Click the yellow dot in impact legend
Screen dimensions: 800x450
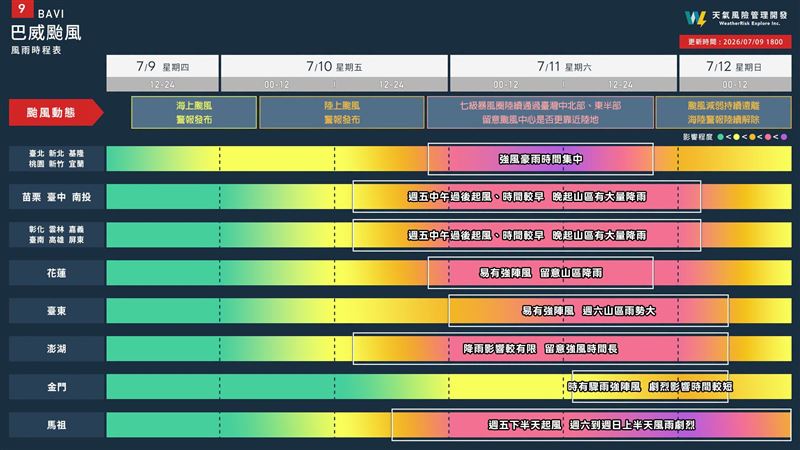point(736,137)
